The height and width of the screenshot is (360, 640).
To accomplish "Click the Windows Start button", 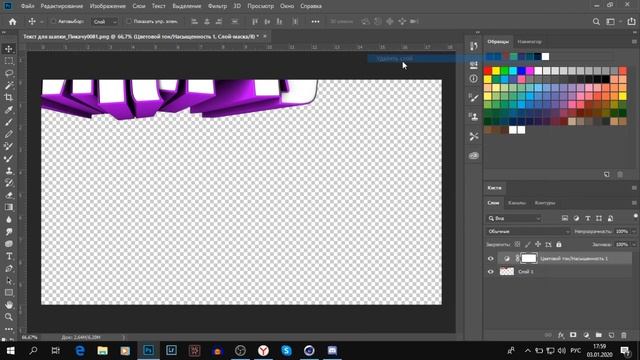I will tap(11, 351).
